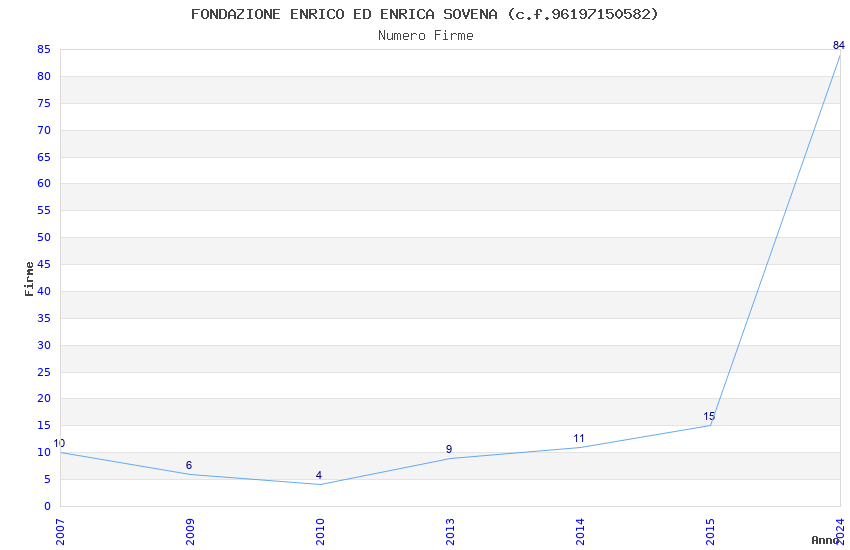850x550 pixels.
Task: Click the y-axis tick 55
Action: (44, 210)
